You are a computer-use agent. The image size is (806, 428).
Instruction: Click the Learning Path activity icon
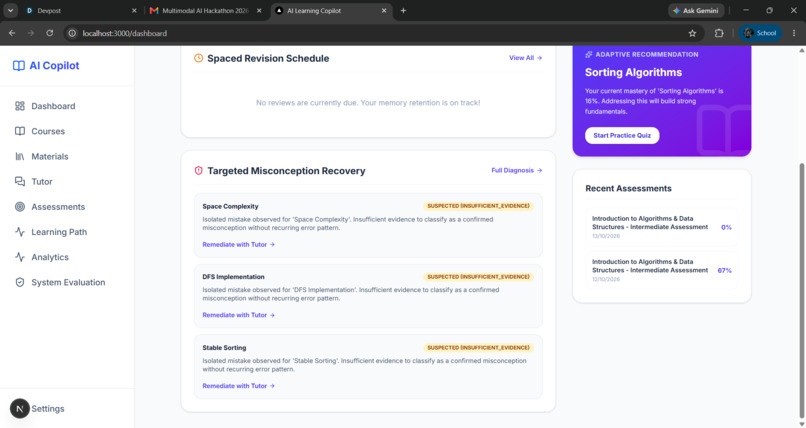20,232
